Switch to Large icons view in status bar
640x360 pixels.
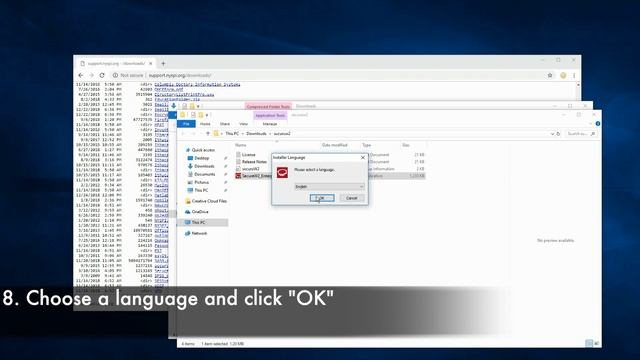click(596, 343)
